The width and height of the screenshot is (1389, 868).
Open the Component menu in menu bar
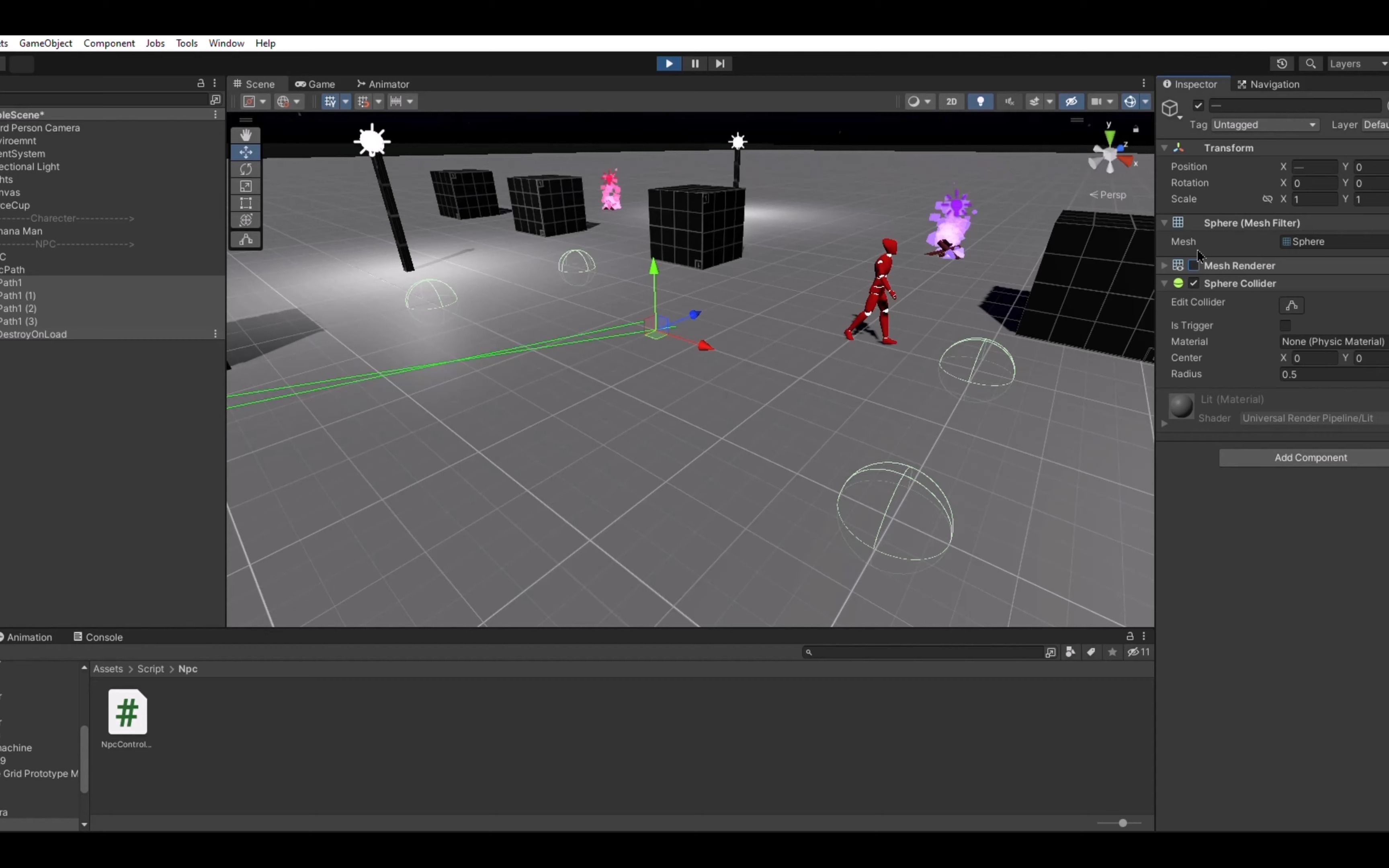pyautogui.click(x=109, y=42)
